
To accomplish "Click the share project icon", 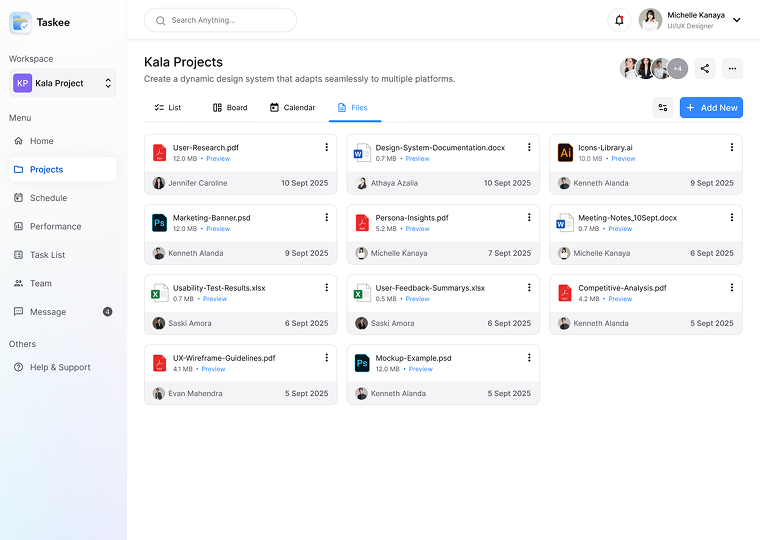I will point(705,68).
